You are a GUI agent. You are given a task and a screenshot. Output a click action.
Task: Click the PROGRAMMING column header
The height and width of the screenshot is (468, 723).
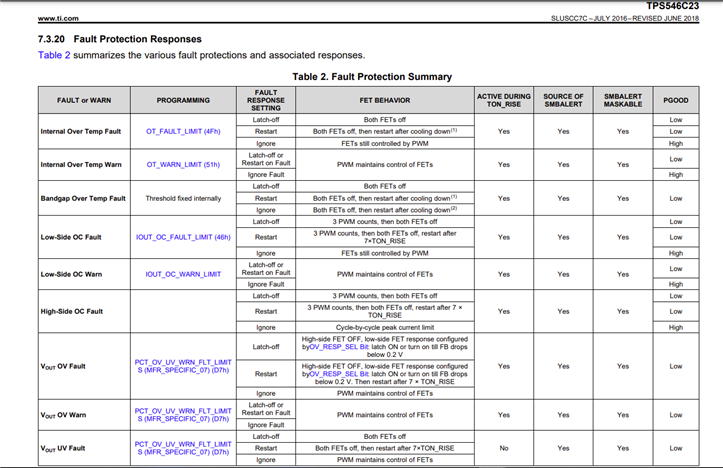pos(183,100)
